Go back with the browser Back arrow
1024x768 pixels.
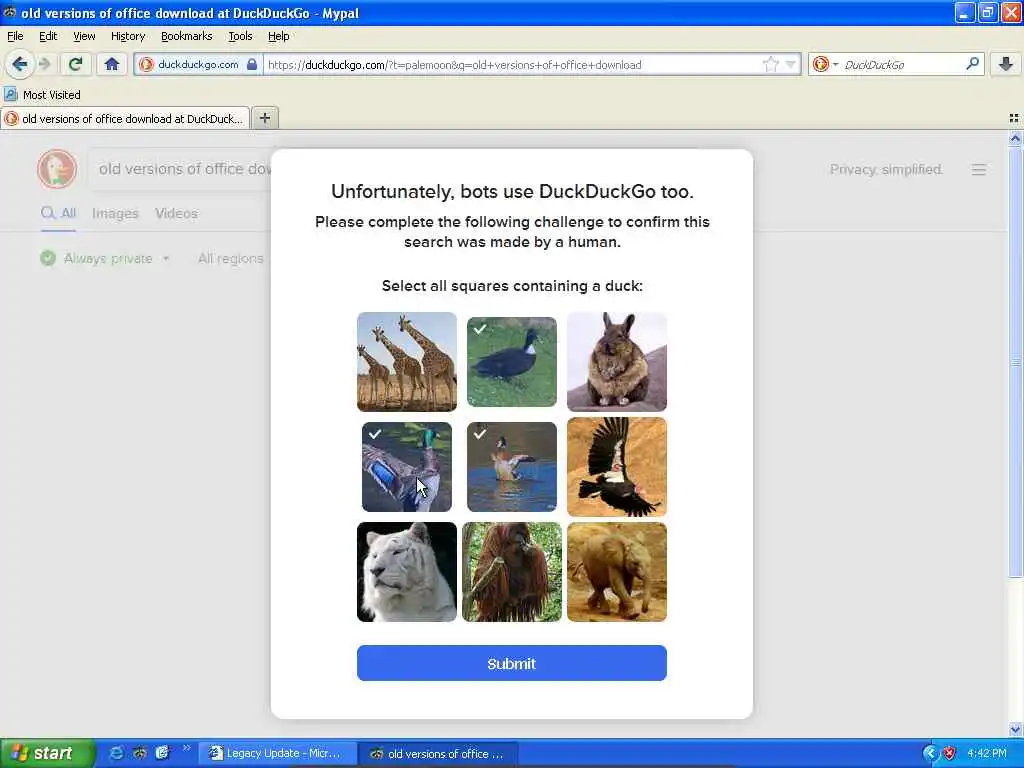pos(19,64)
